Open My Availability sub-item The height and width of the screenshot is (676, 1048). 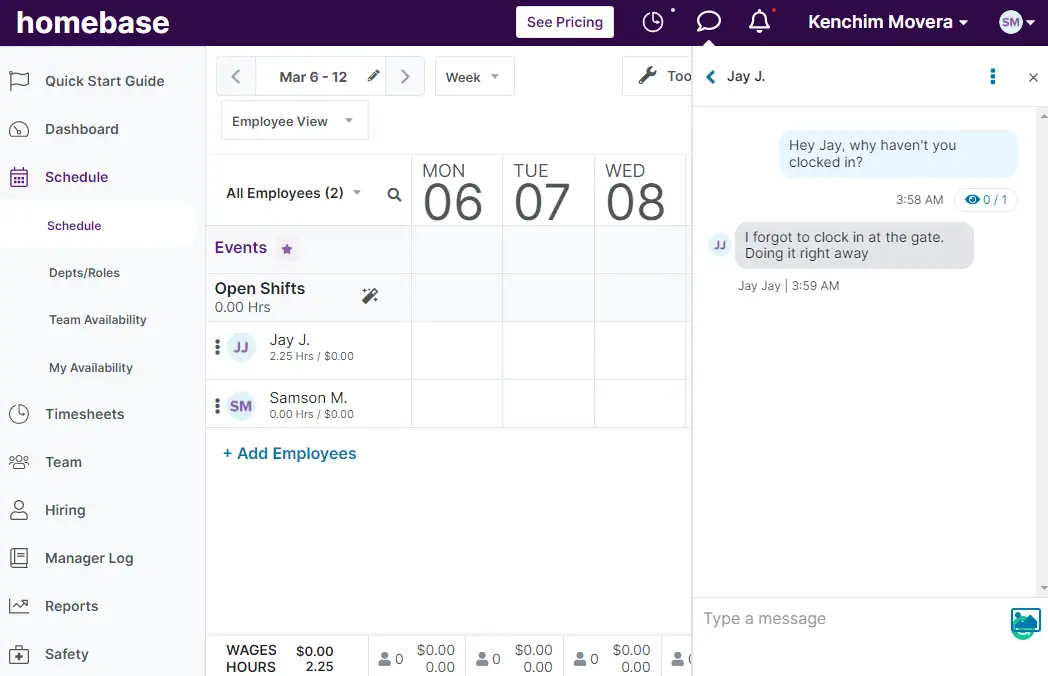tap(91, 368)
